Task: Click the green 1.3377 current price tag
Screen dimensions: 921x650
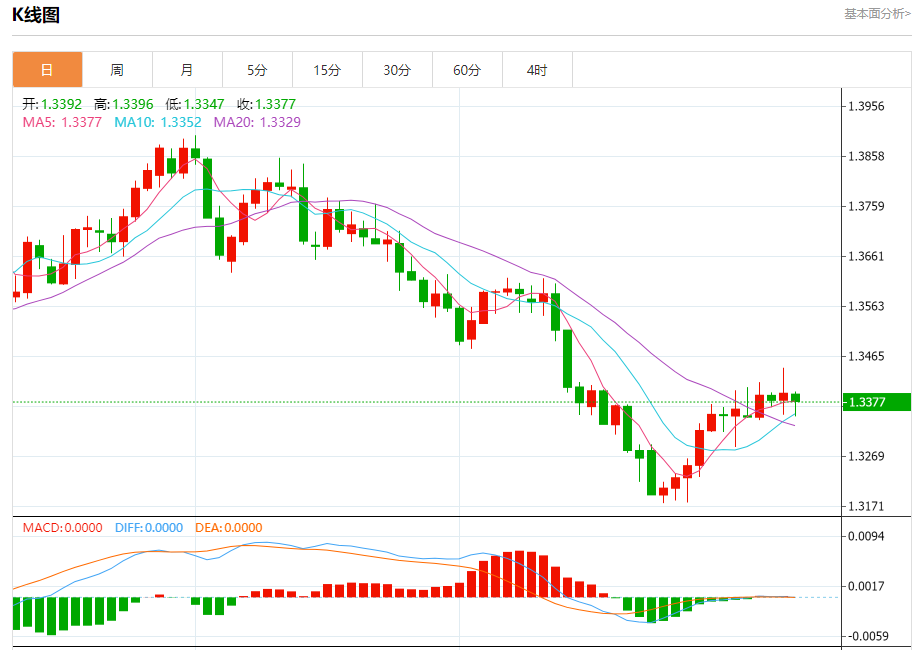Action: click(x=876, y=402)
